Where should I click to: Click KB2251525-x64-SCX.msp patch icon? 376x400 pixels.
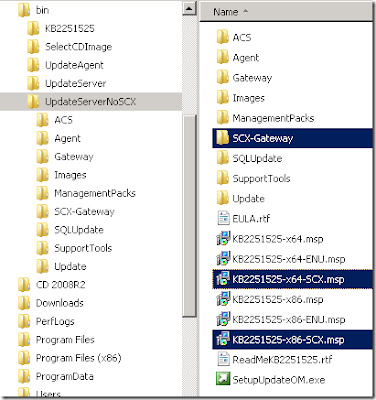(x=223, y=279)
